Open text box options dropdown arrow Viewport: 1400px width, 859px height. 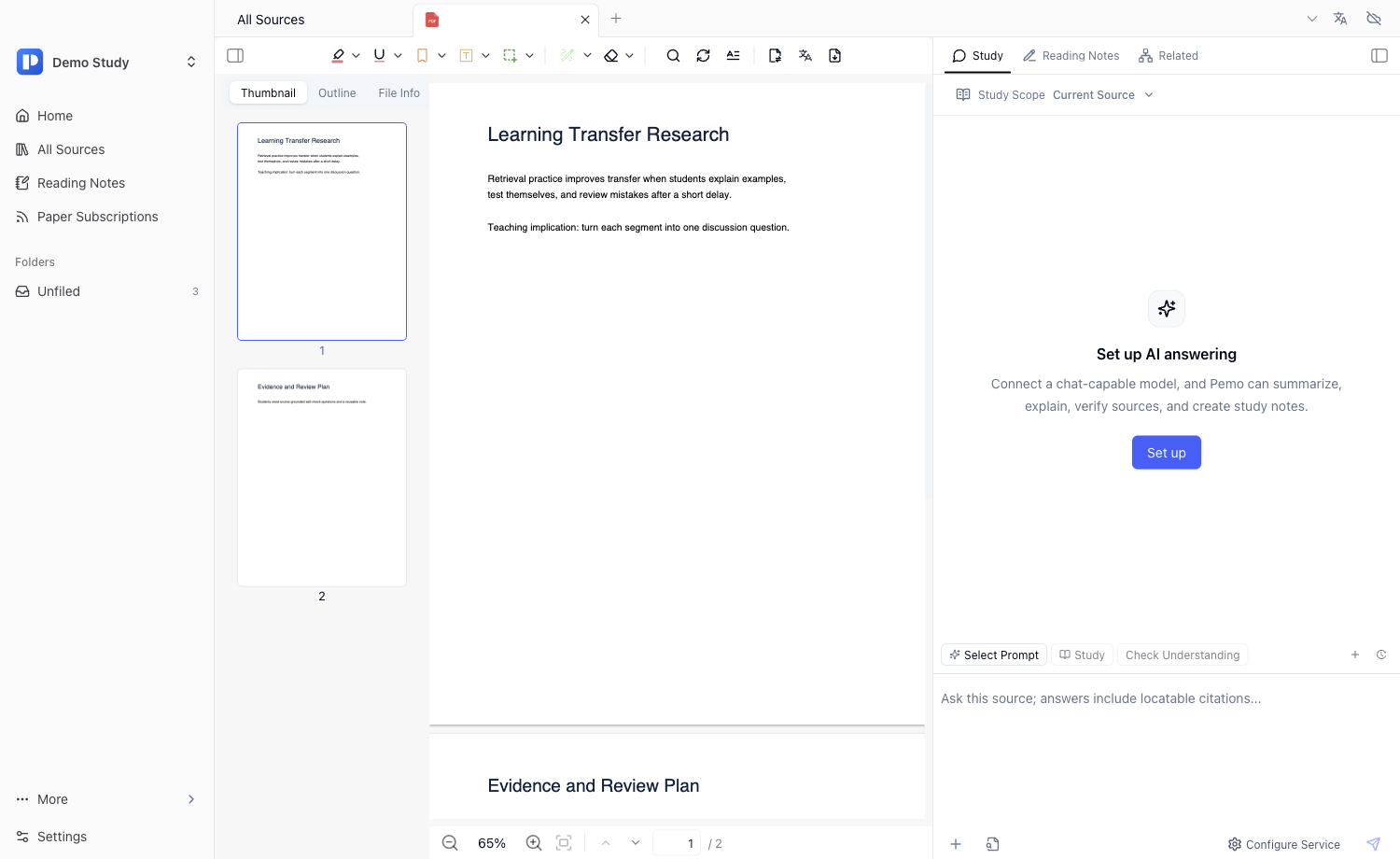(x=485, y=56)
